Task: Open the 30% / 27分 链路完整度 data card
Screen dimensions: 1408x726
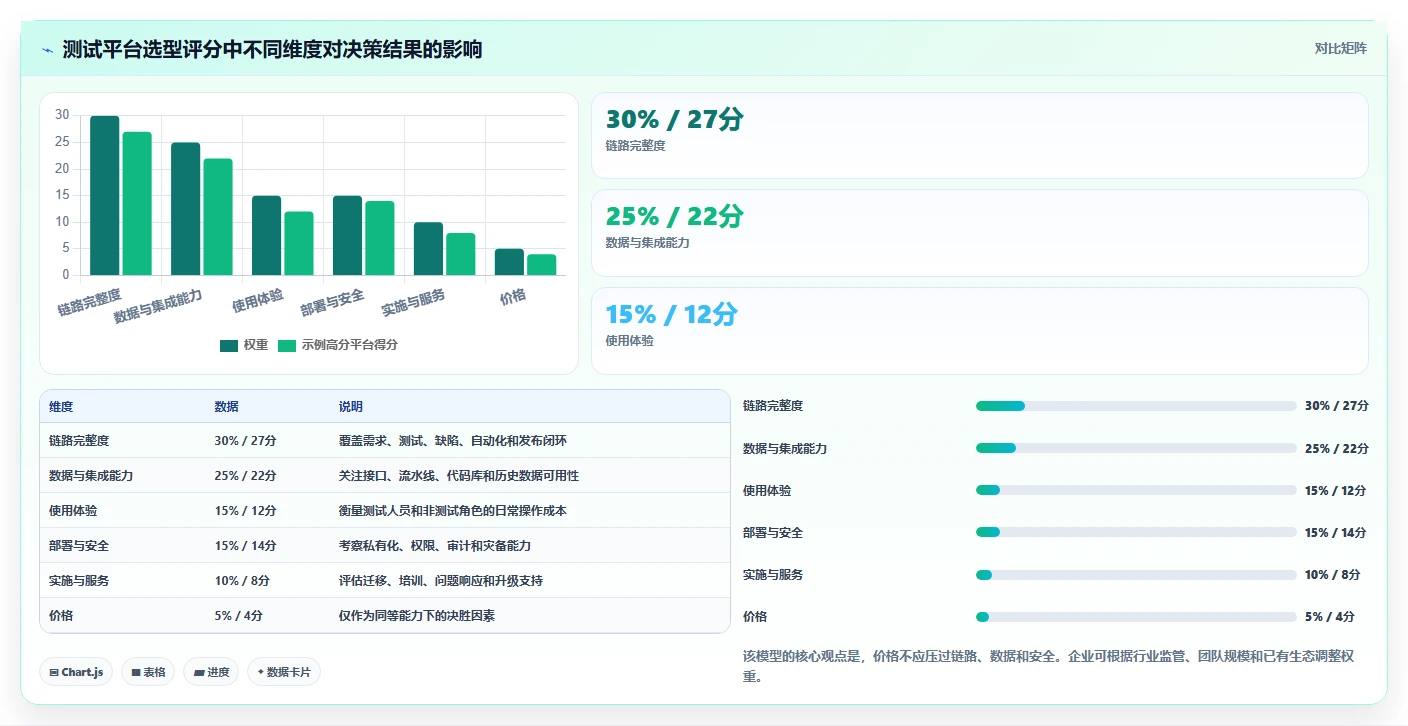Action: point(979,136)
